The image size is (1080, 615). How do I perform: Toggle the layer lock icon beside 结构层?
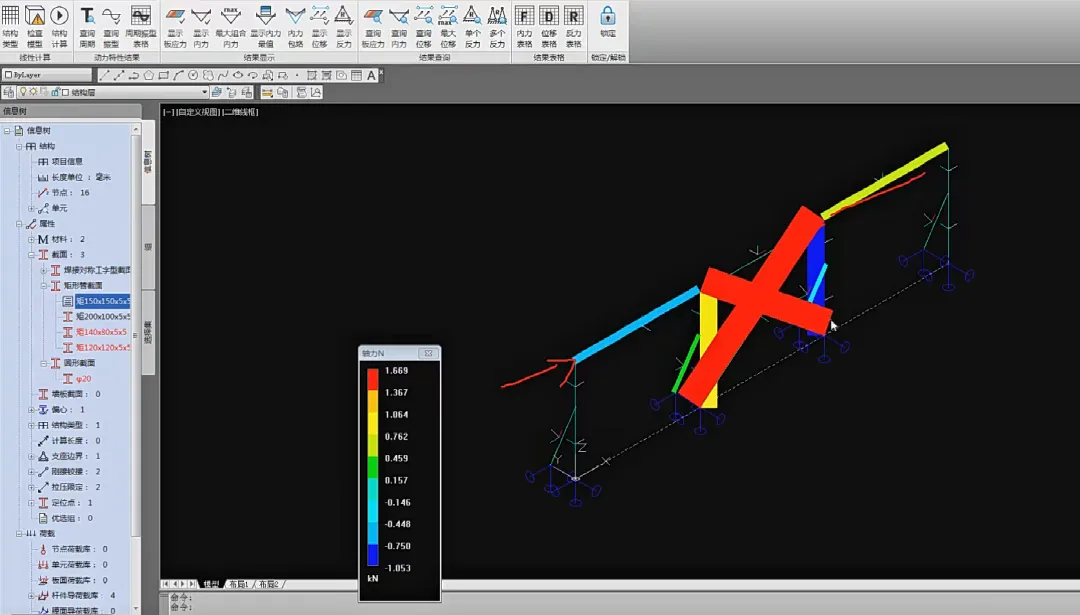tap(54, 92)
